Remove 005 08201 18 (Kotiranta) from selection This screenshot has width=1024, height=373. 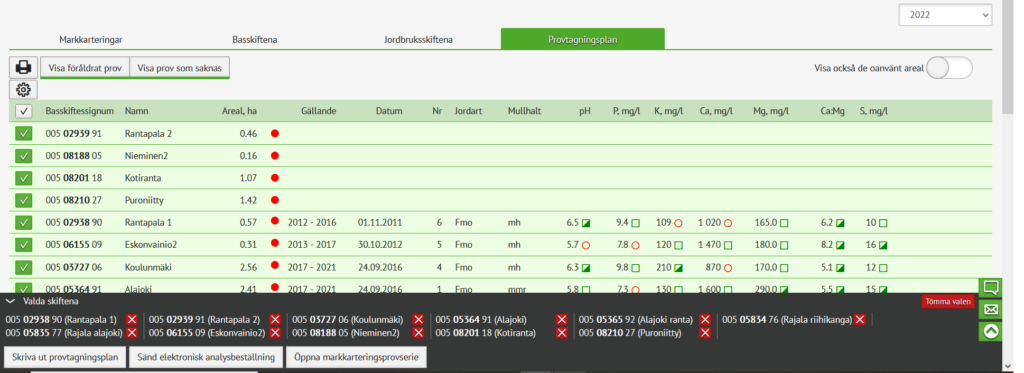562,333
